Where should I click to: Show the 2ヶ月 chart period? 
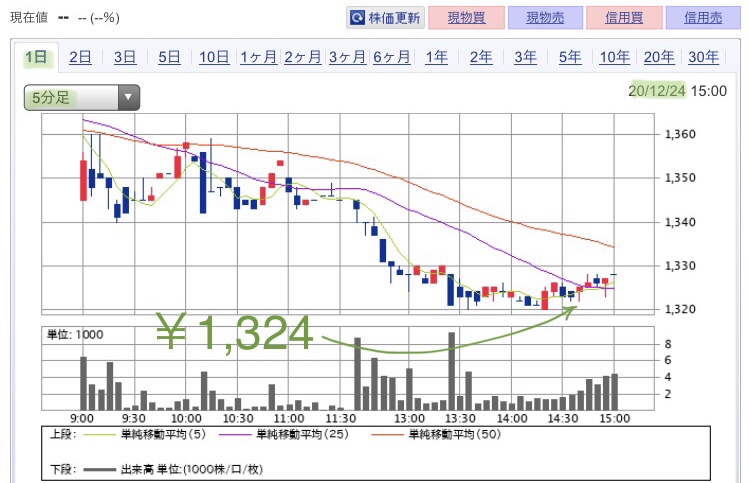(x=303, y=57)
